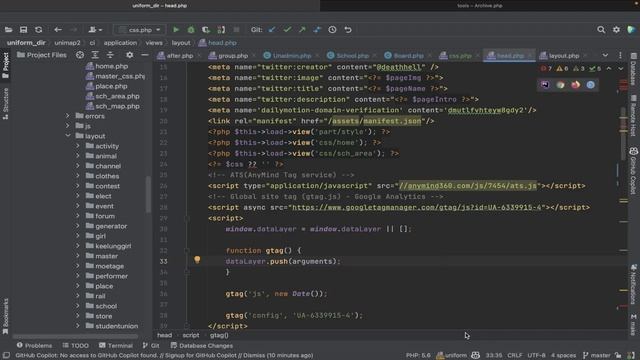Click the Reload from Disk icon
Viewport: 640px width, 360px height.
click(38, 30)
